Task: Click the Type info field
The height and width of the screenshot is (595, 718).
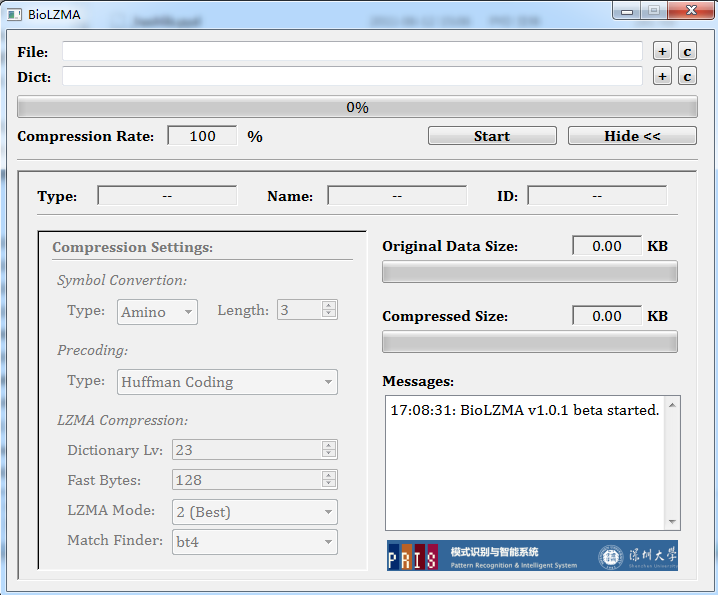Action: (x=167, y=196)
